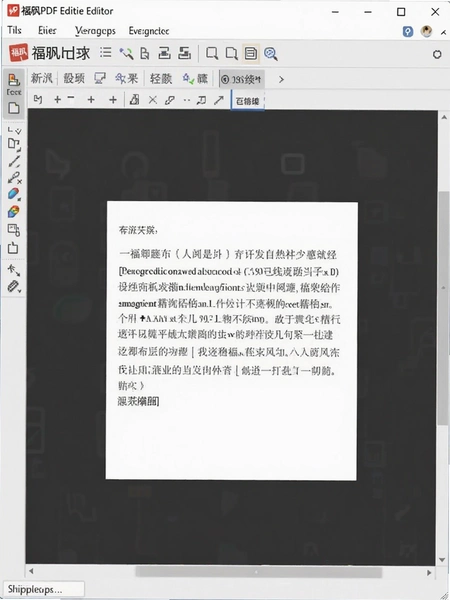Click the small collapse chevron beside the avatar
This screenshot has width=450, height=600.
(444, 32)
